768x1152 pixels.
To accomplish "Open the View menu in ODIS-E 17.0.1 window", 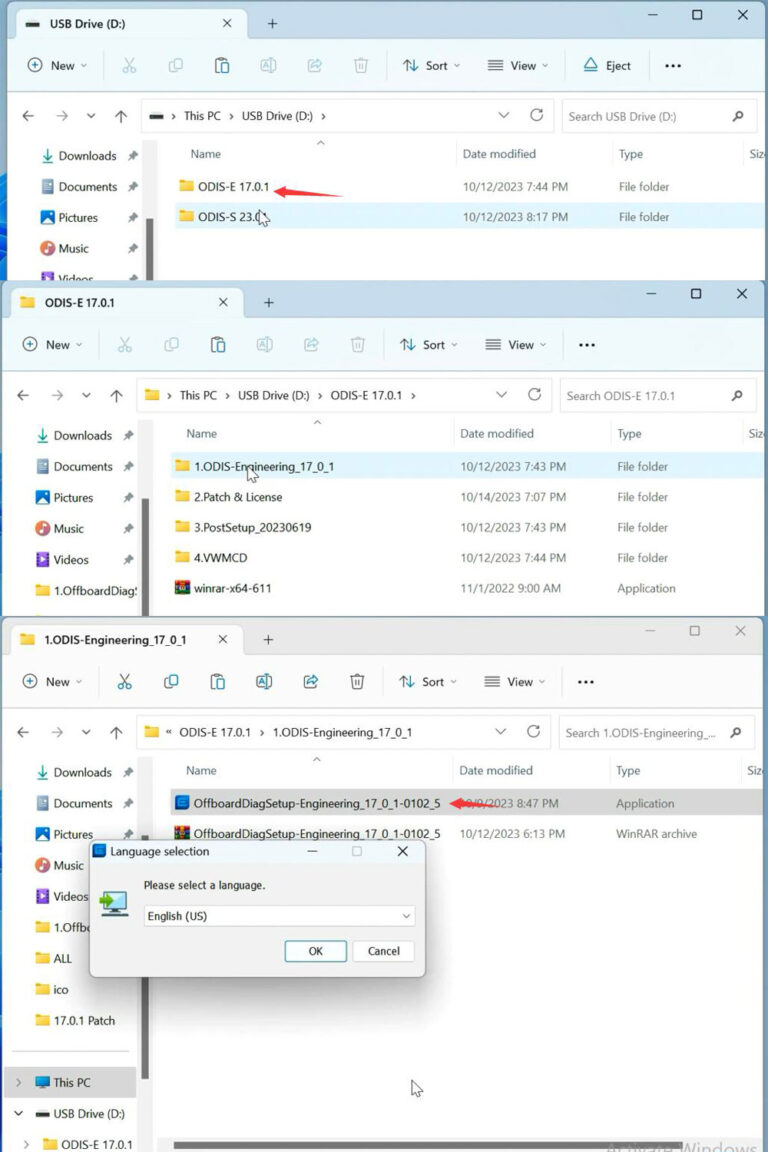I will click(516, 345).
